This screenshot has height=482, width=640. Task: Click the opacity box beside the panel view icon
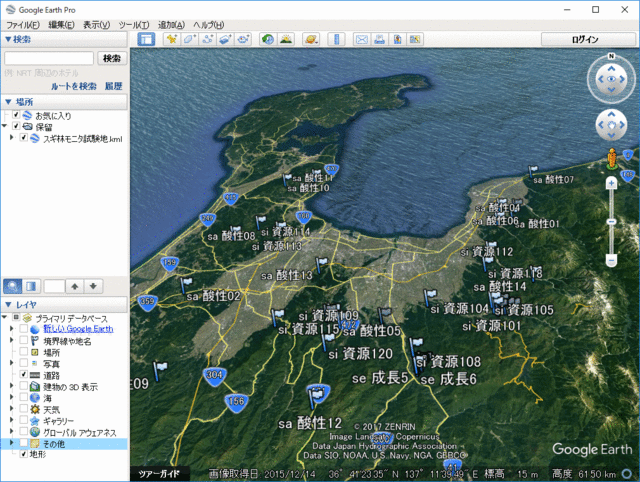pyautogui.click(x=54, y=286)
